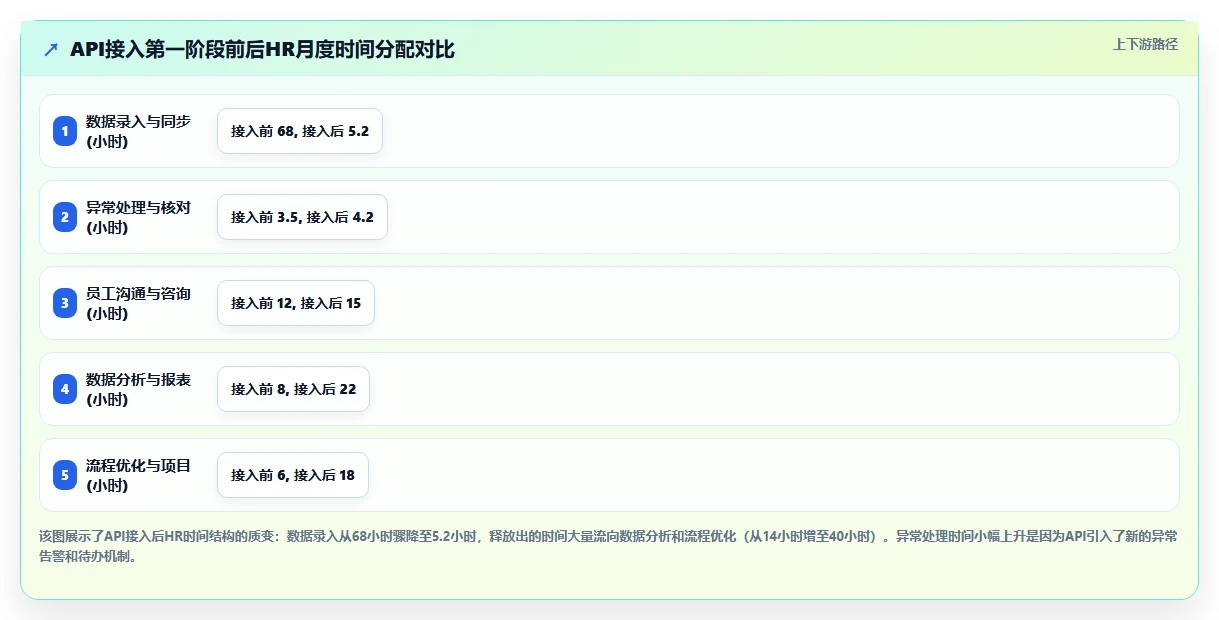Click the chip 接入前 68, 接入后 5.2

coord(300,131)
